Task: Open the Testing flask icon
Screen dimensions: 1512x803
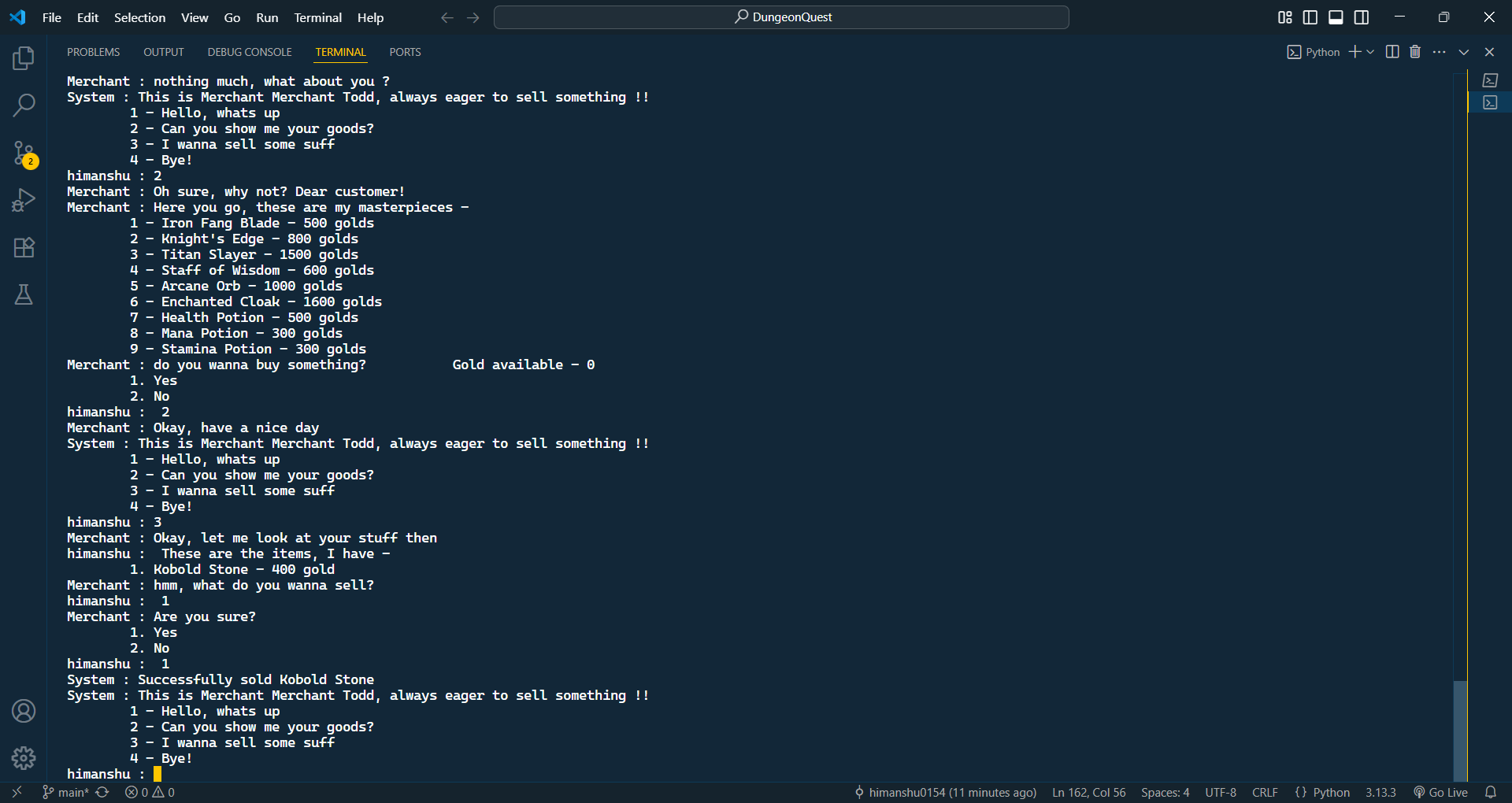Action: pyautogui.click(x=24, y=294)
